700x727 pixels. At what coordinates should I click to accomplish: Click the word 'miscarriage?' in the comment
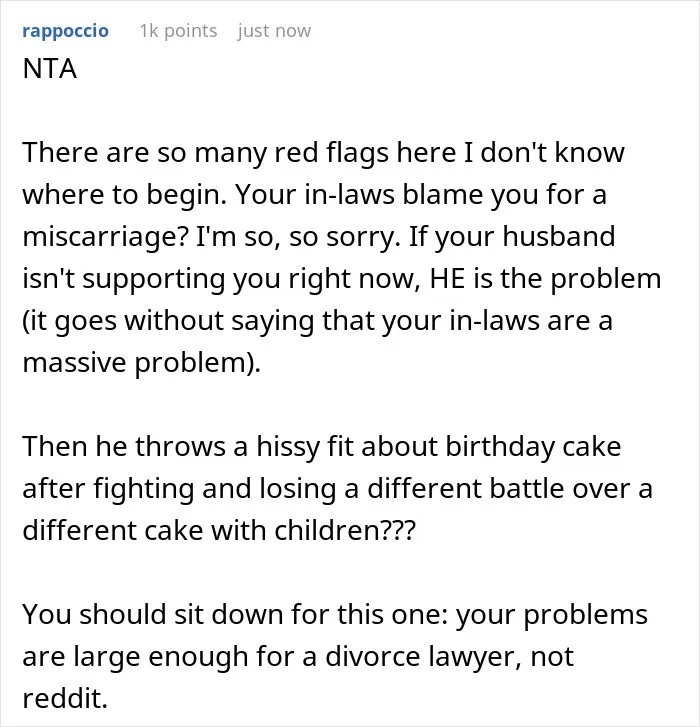pos(106,236)
